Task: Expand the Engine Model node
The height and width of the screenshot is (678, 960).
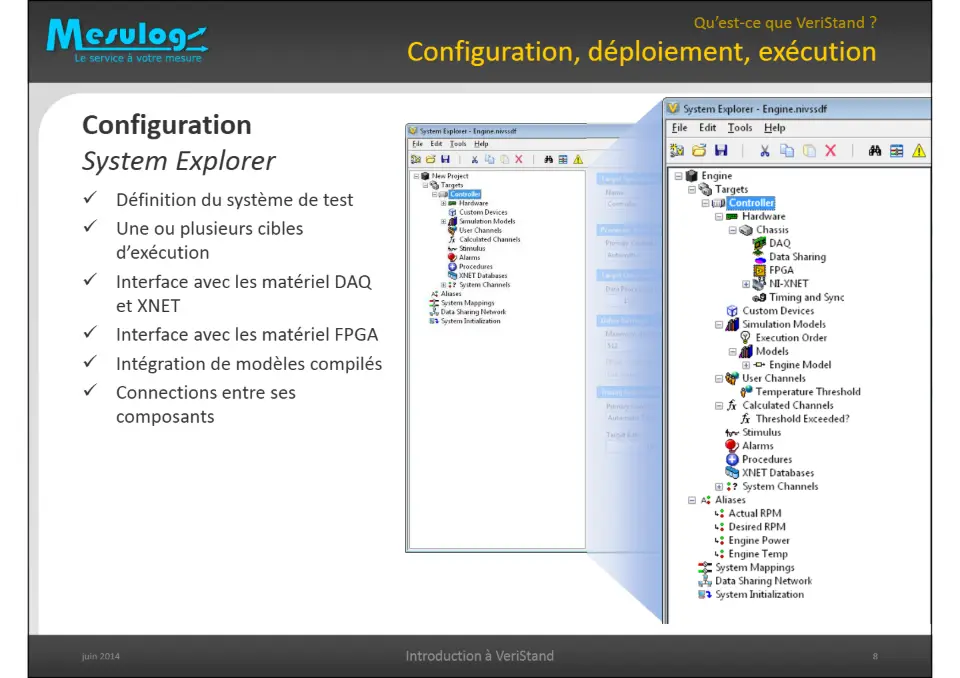Action: [x=746, y=365]
